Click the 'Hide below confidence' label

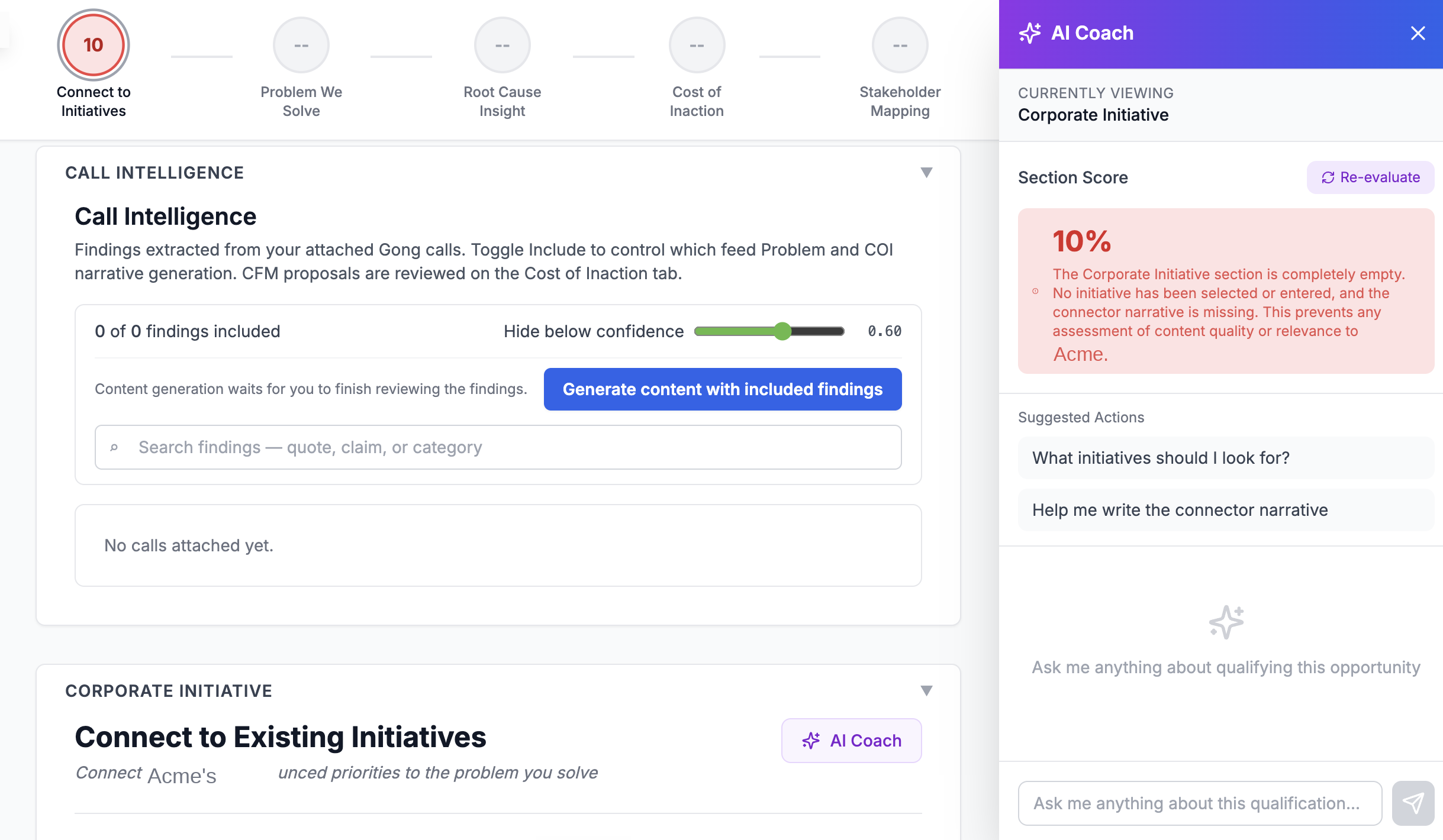click(x=594, y=331)
